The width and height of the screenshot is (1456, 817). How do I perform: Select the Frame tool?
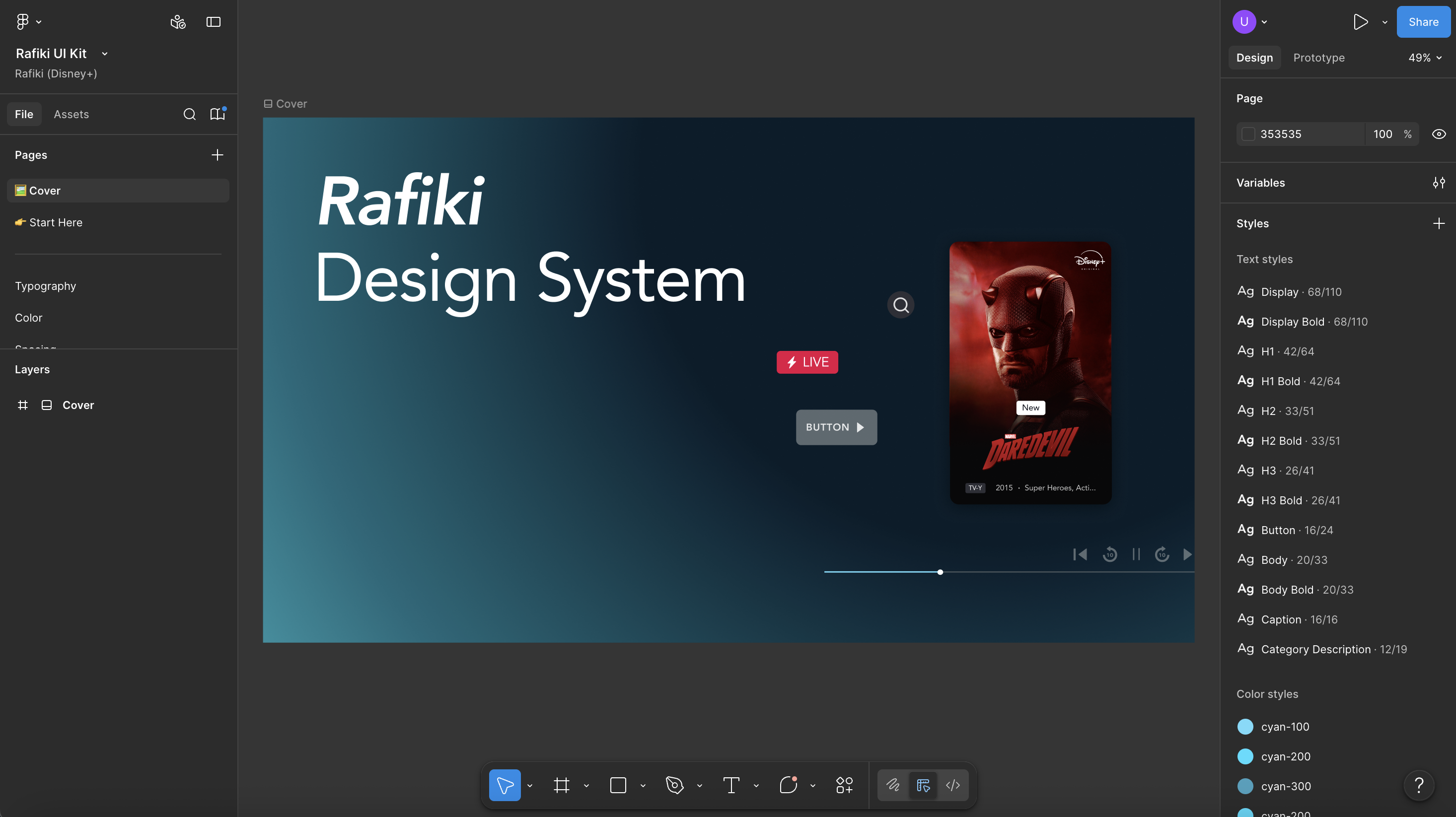click(561, 785)
